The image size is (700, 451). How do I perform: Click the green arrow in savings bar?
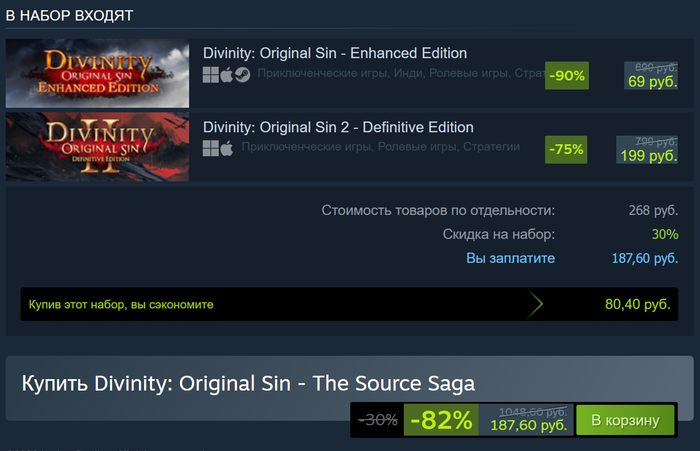[536, 304]
